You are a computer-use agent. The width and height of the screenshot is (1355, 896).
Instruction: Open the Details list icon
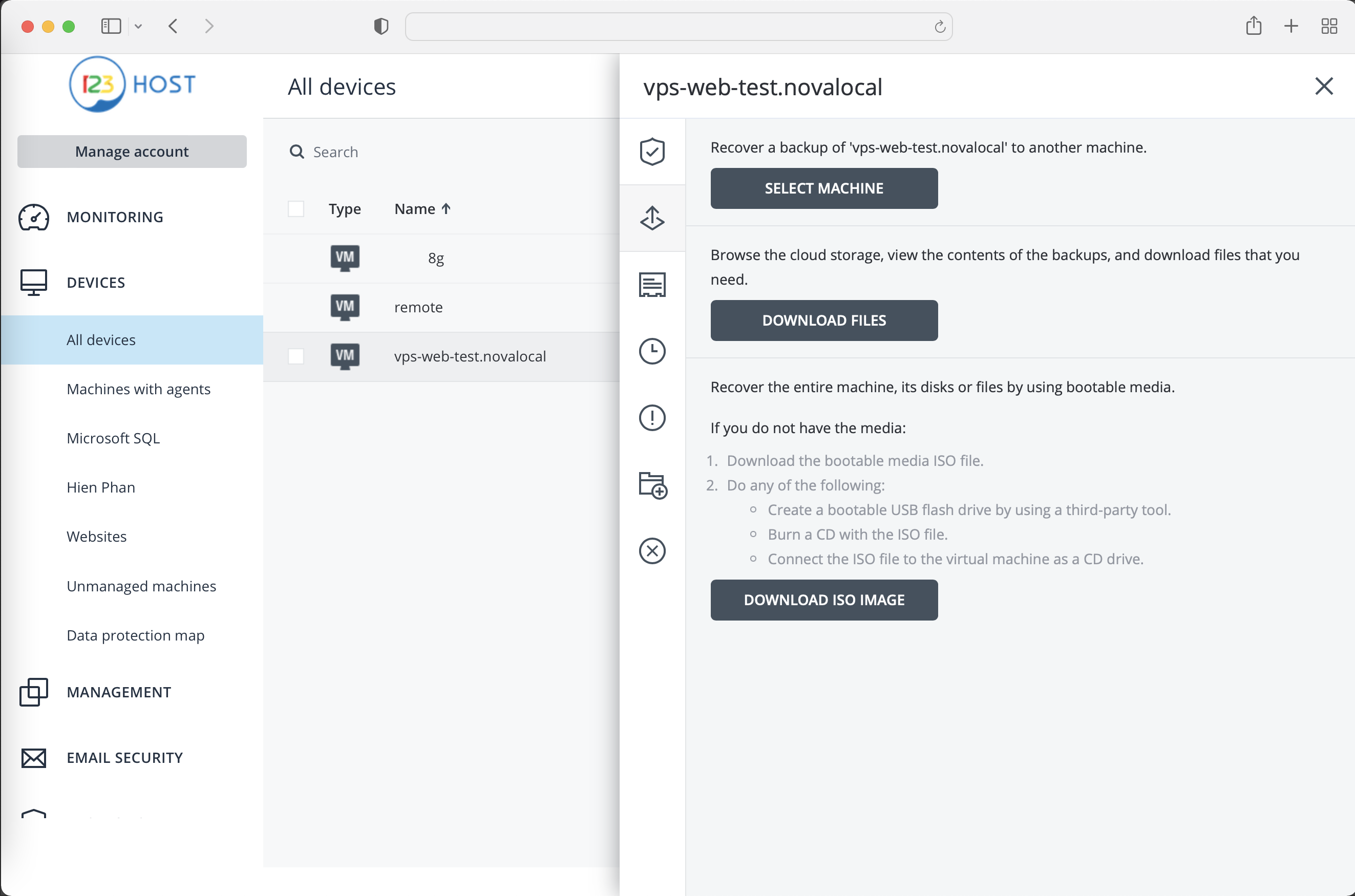point(652,285)
